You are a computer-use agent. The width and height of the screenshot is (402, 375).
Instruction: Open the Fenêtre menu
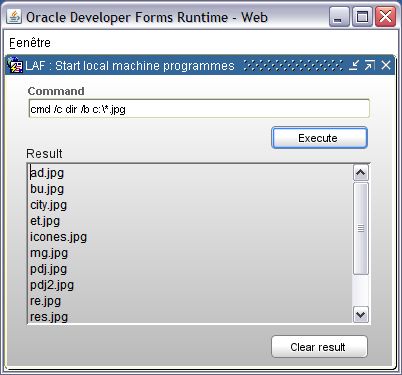point(30,43)
